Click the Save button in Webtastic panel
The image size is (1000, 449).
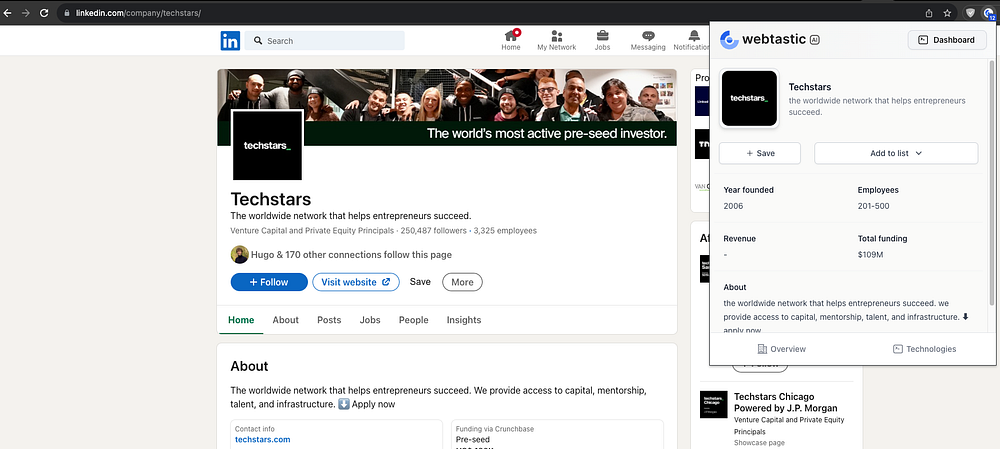click(760, 153)
